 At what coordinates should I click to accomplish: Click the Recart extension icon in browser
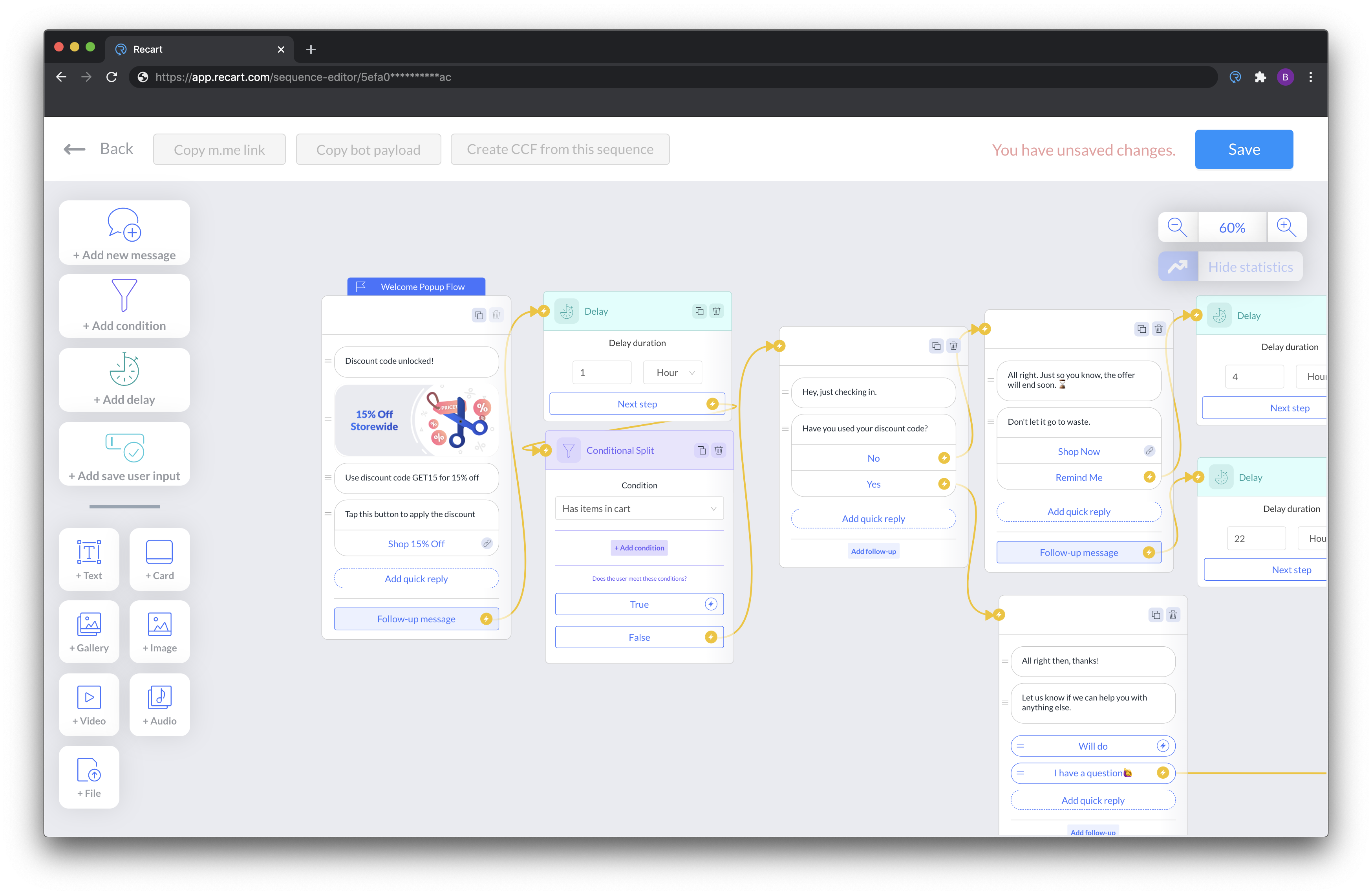pyautogui.click(x=1235, y=77)
